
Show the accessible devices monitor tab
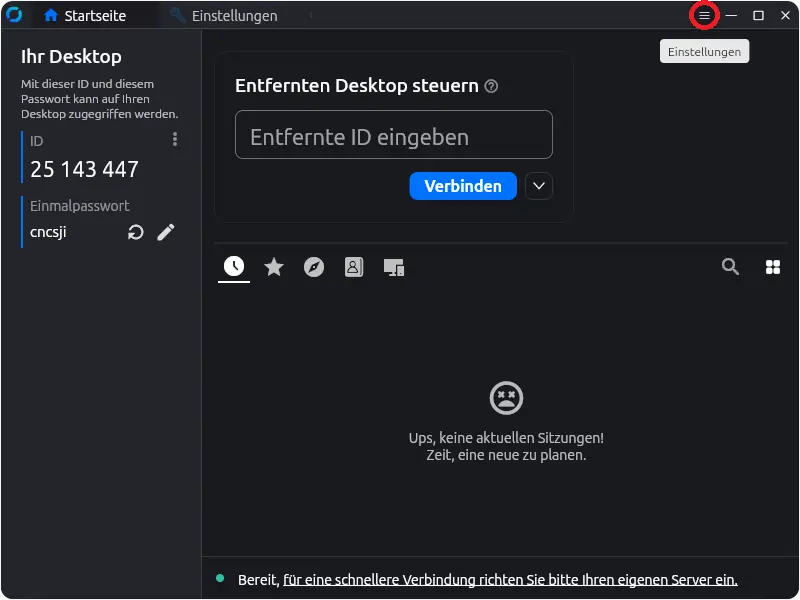click(x=394, y=267)
